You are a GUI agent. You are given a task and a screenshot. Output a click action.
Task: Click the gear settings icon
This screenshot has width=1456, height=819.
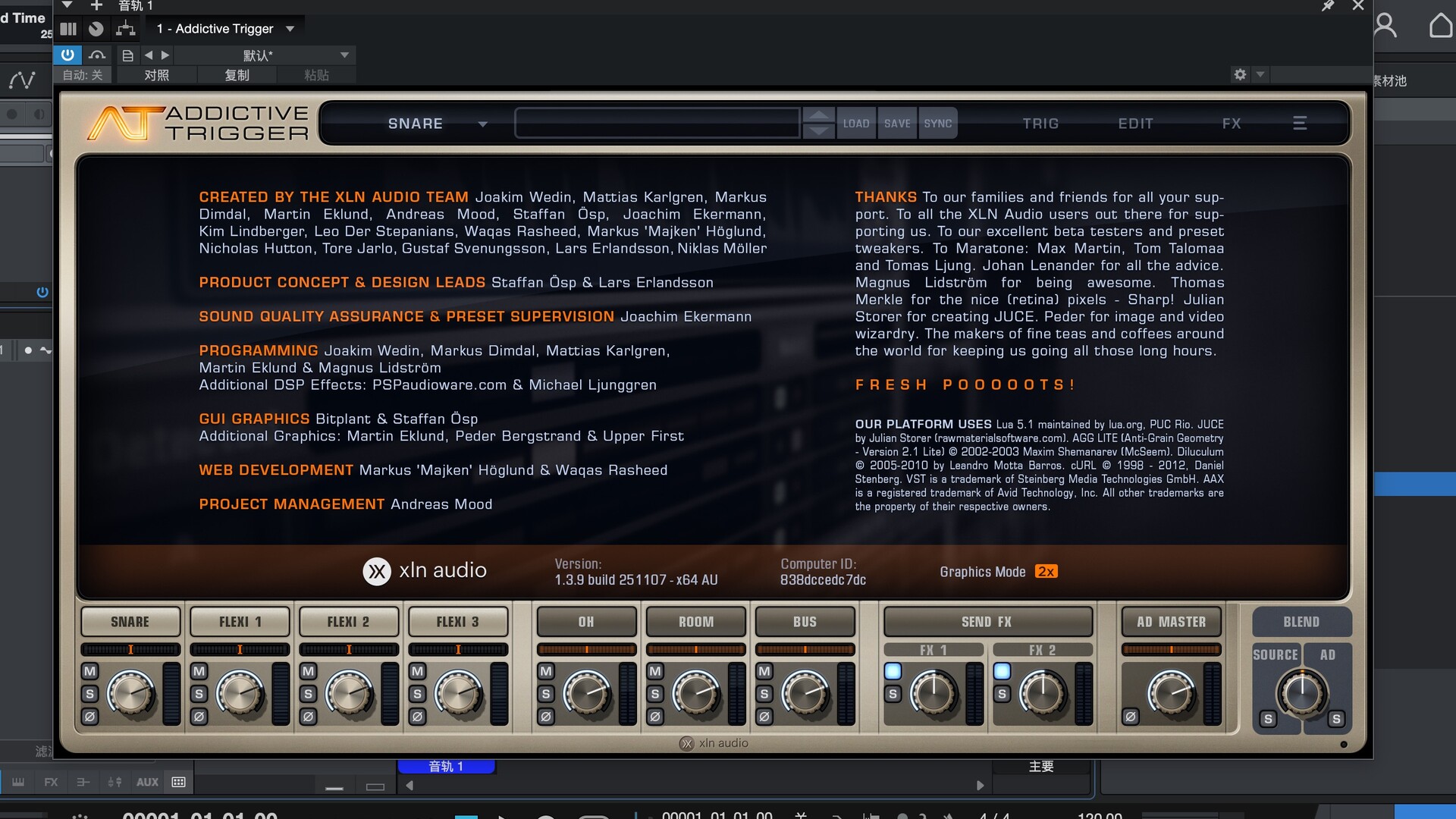tap(1240, 74)
